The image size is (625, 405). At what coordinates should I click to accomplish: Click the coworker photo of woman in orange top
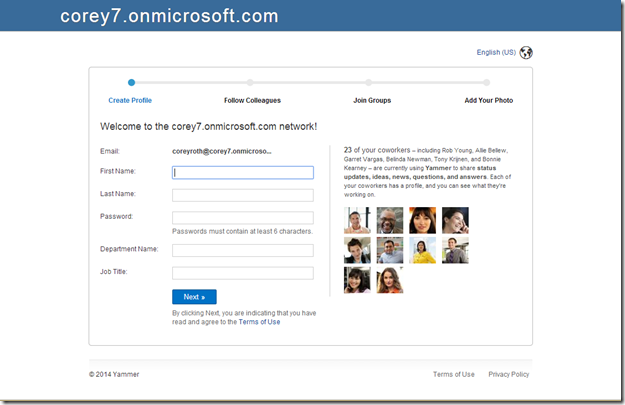pos(390,280)
